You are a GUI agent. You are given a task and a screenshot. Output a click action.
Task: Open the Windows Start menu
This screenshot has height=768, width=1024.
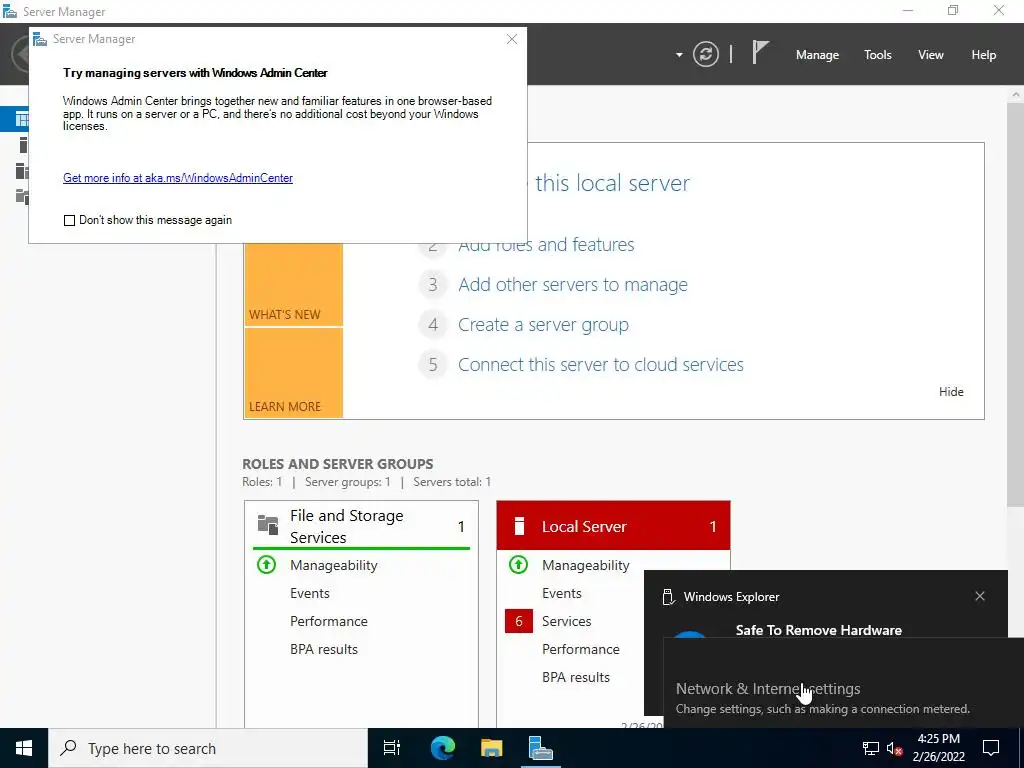coord(24,748)
